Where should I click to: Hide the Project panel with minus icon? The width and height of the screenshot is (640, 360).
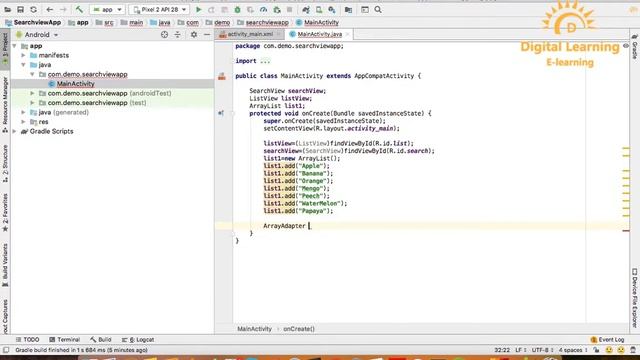[x=207, y=35]
